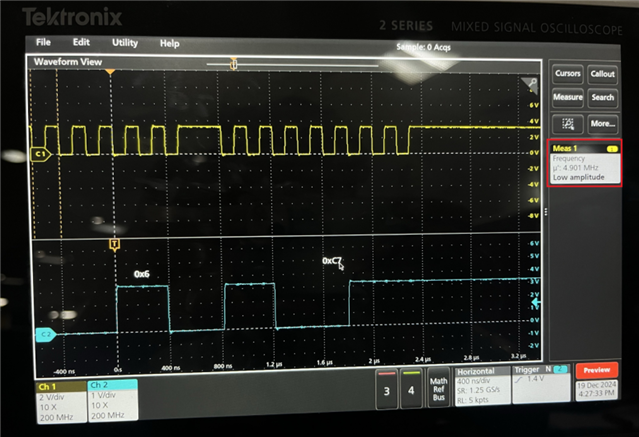The image size is (639, 437).
Task: Open the Horizontal settings badge
Action: click(x=482, y=386)
